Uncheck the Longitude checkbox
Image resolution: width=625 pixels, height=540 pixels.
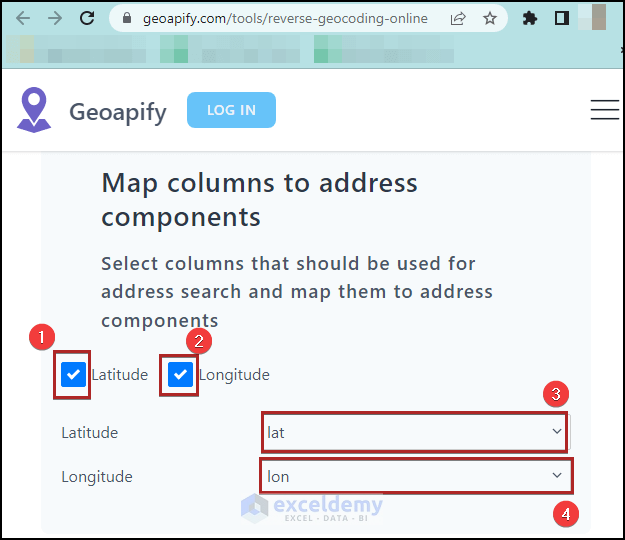point(180,375)
